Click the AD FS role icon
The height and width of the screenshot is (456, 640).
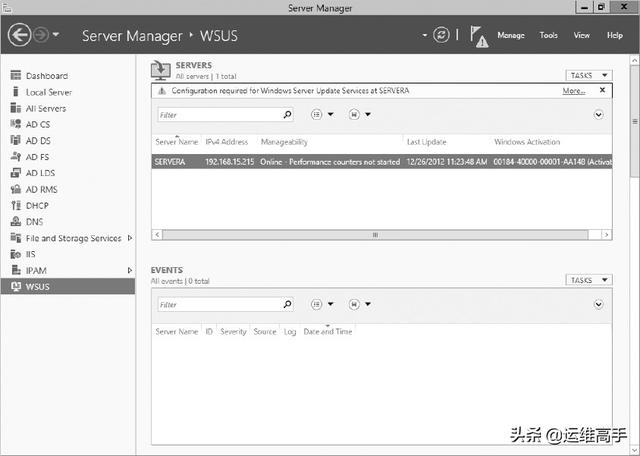16,156
